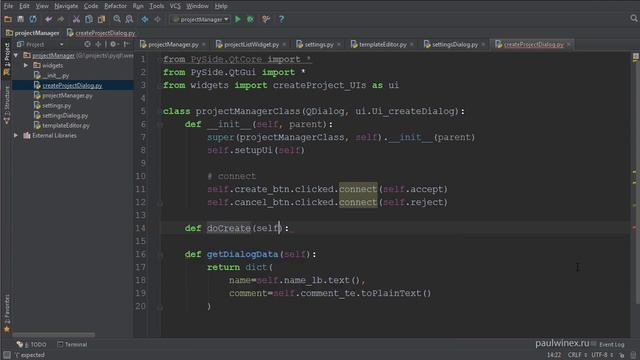Select templateEditor.py in the project tree

[x=66, y=125]
